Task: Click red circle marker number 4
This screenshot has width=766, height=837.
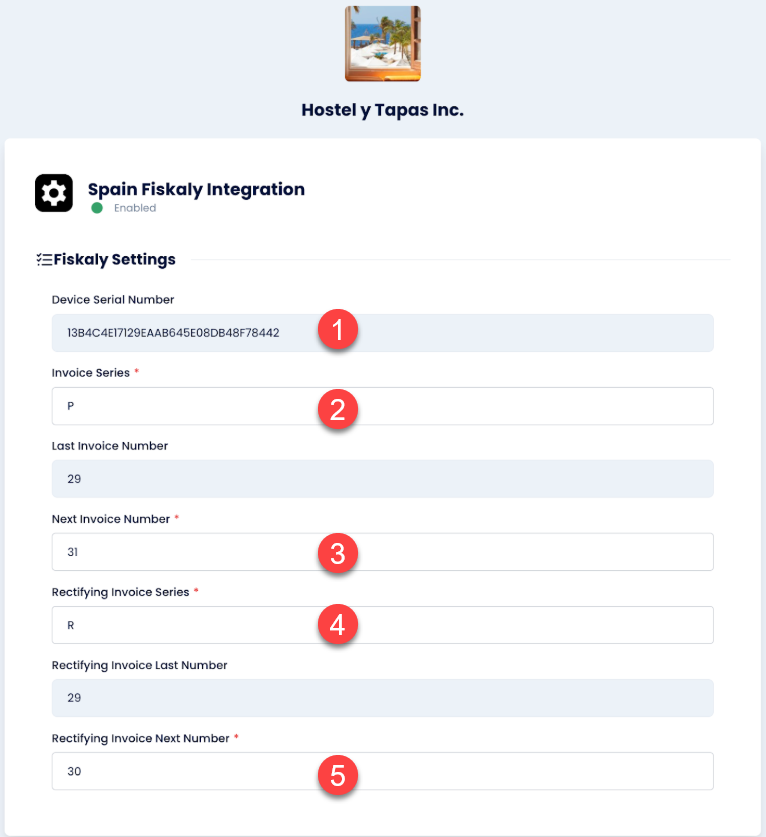Action: [337, 625]
